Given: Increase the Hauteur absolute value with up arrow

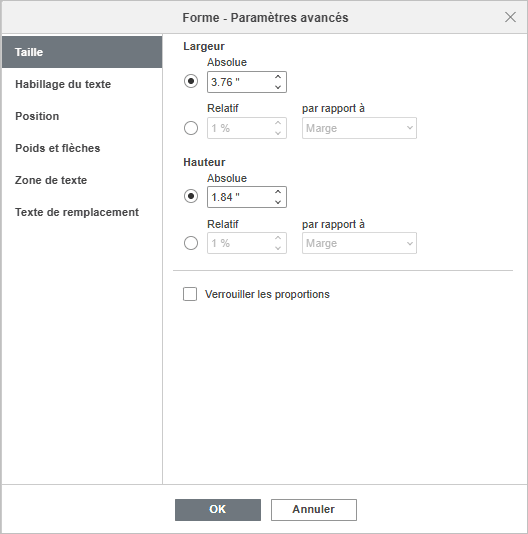Looking at the screenshot, I should click(x=278, y=192).
